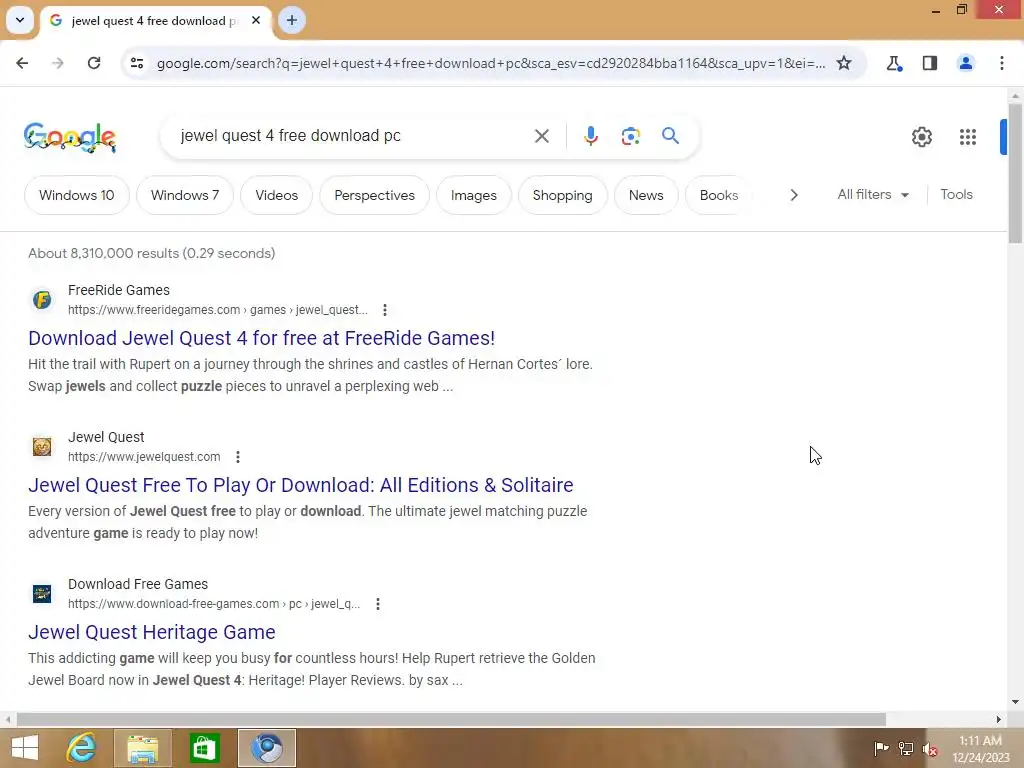The height and width of the screenshot is (768, 1024).
Task: Open Download Jewel Quest 4 FreeRide Games link
Action: point(261,338)
